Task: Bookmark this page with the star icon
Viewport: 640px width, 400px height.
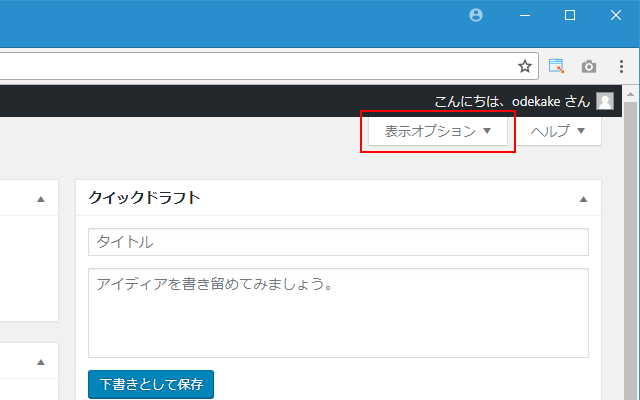Action: pyautogui.click(x=525, y=66)
